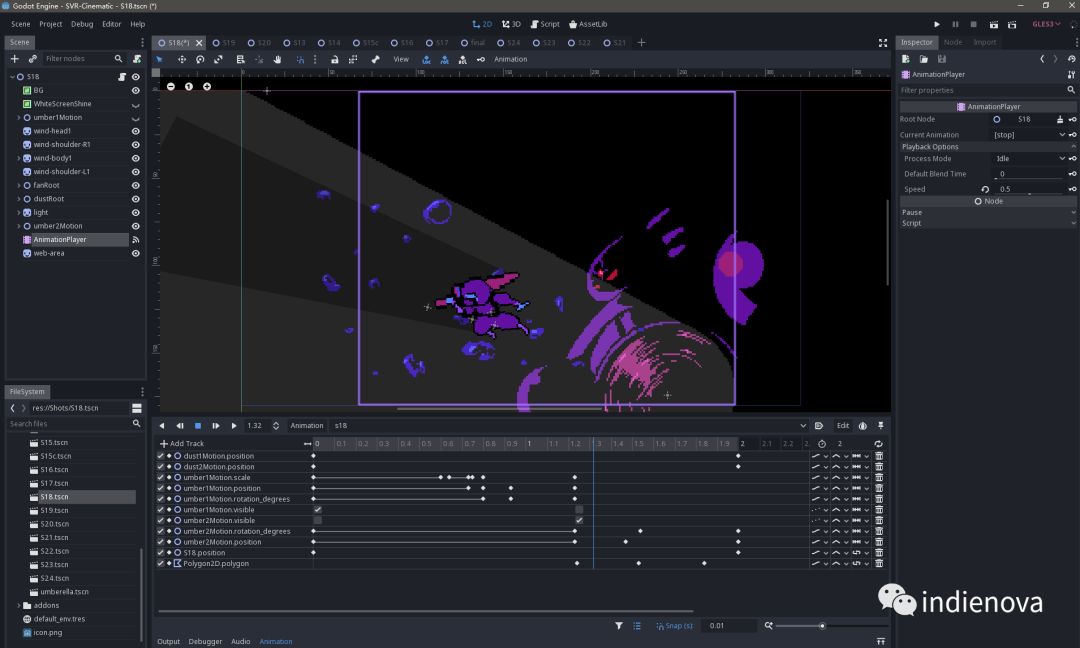
Task: Switch to the S19 scene tab
Action: (x=228, y=43)
